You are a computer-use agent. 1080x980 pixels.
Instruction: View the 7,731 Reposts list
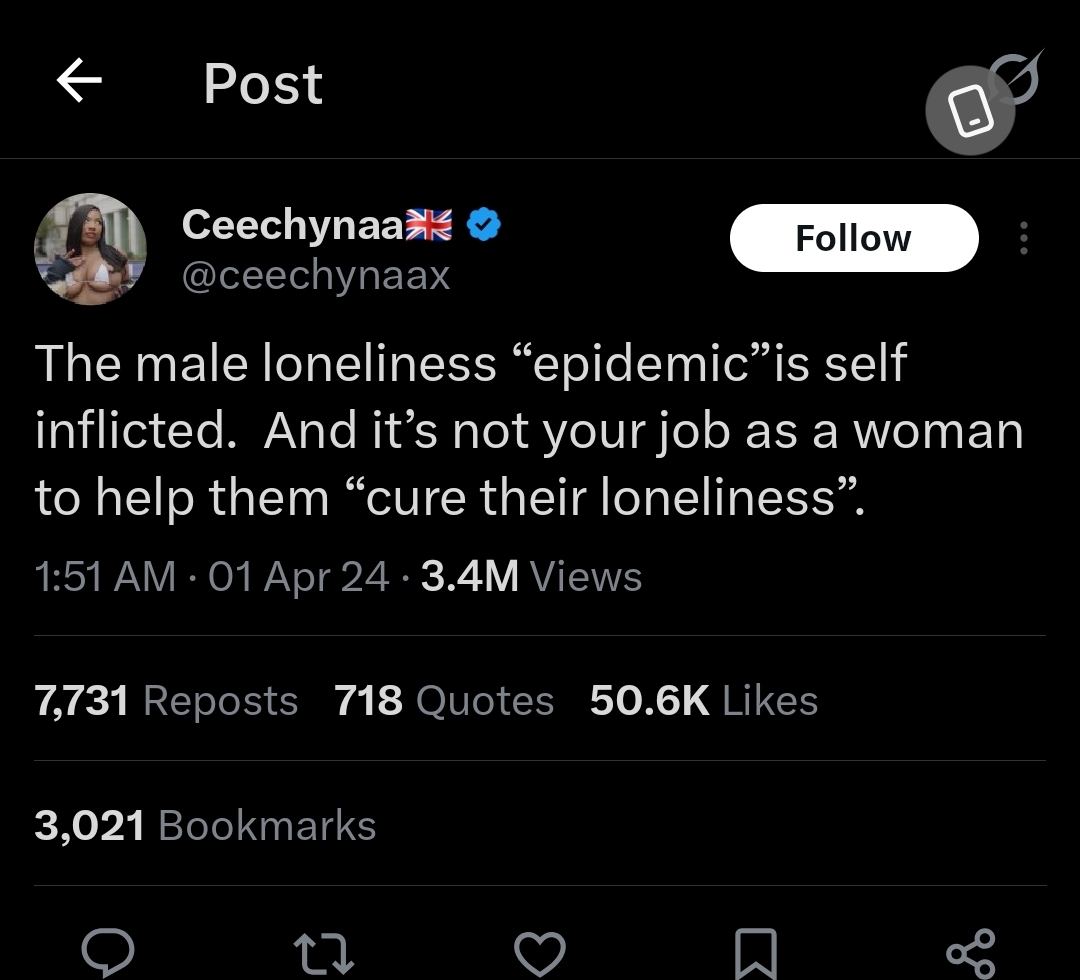166,700
